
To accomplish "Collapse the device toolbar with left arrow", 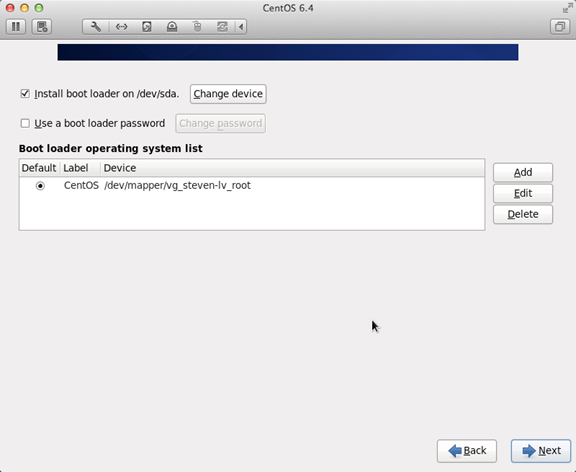I will [241, 26].
